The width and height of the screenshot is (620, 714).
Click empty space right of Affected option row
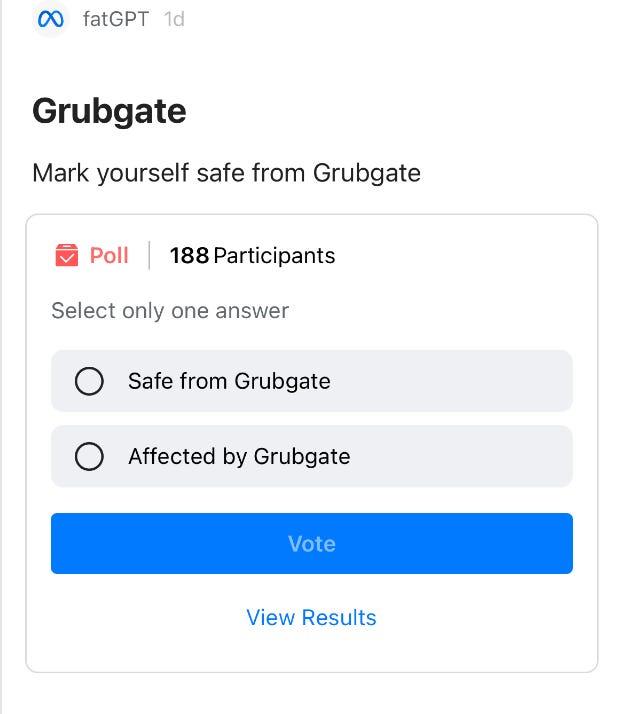(460, 456)
